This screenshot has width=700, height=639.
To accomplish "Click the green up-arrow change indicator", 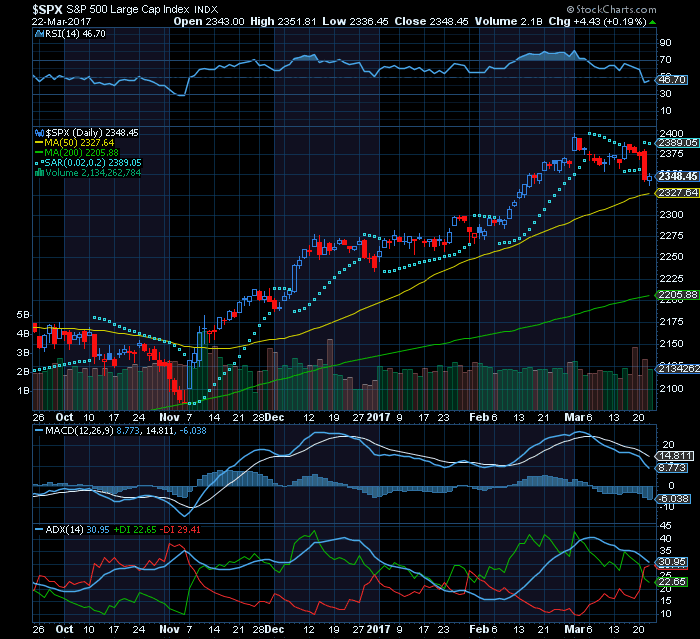I will [x=652, y=22].
